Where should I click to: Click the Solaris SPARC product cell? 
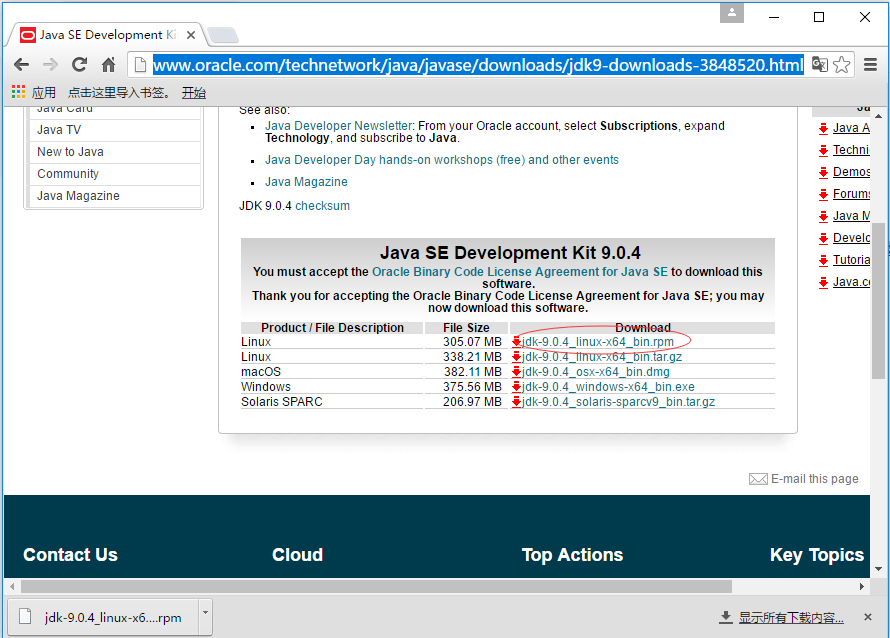tap(282, 402)
